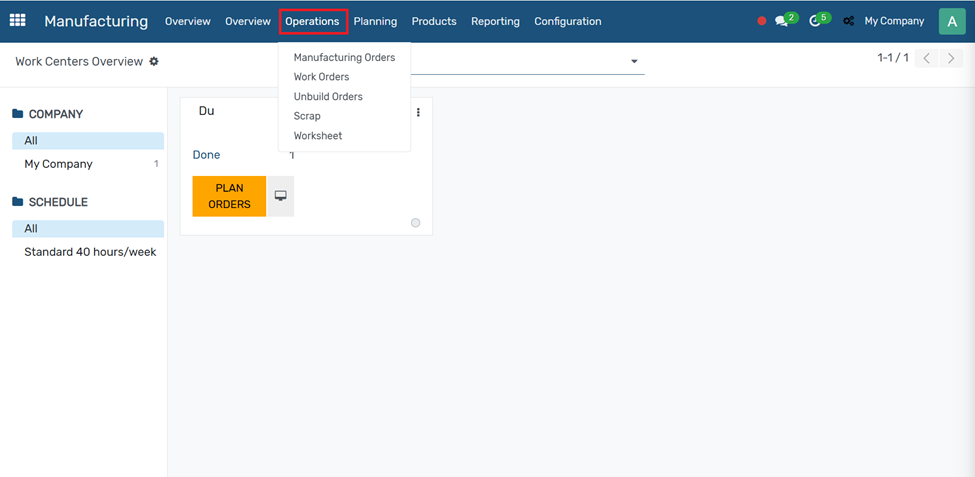Select Work Orders in the dropdown menu
Viewport: 975px width, 477px height.
pyautogui.click(x=321, y=77)
